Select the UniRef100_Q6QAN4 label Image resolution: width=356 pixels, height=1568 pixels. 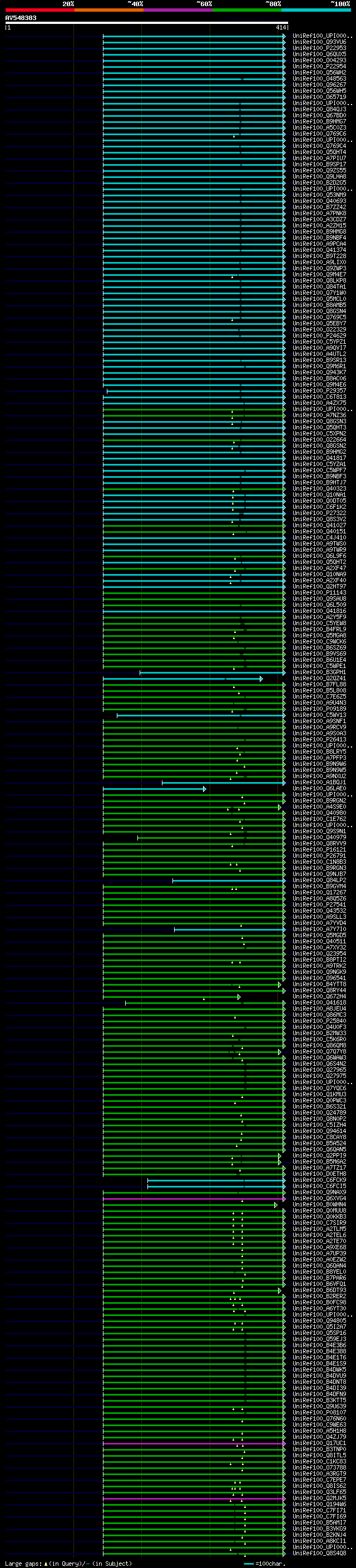tap(319, 1265)
